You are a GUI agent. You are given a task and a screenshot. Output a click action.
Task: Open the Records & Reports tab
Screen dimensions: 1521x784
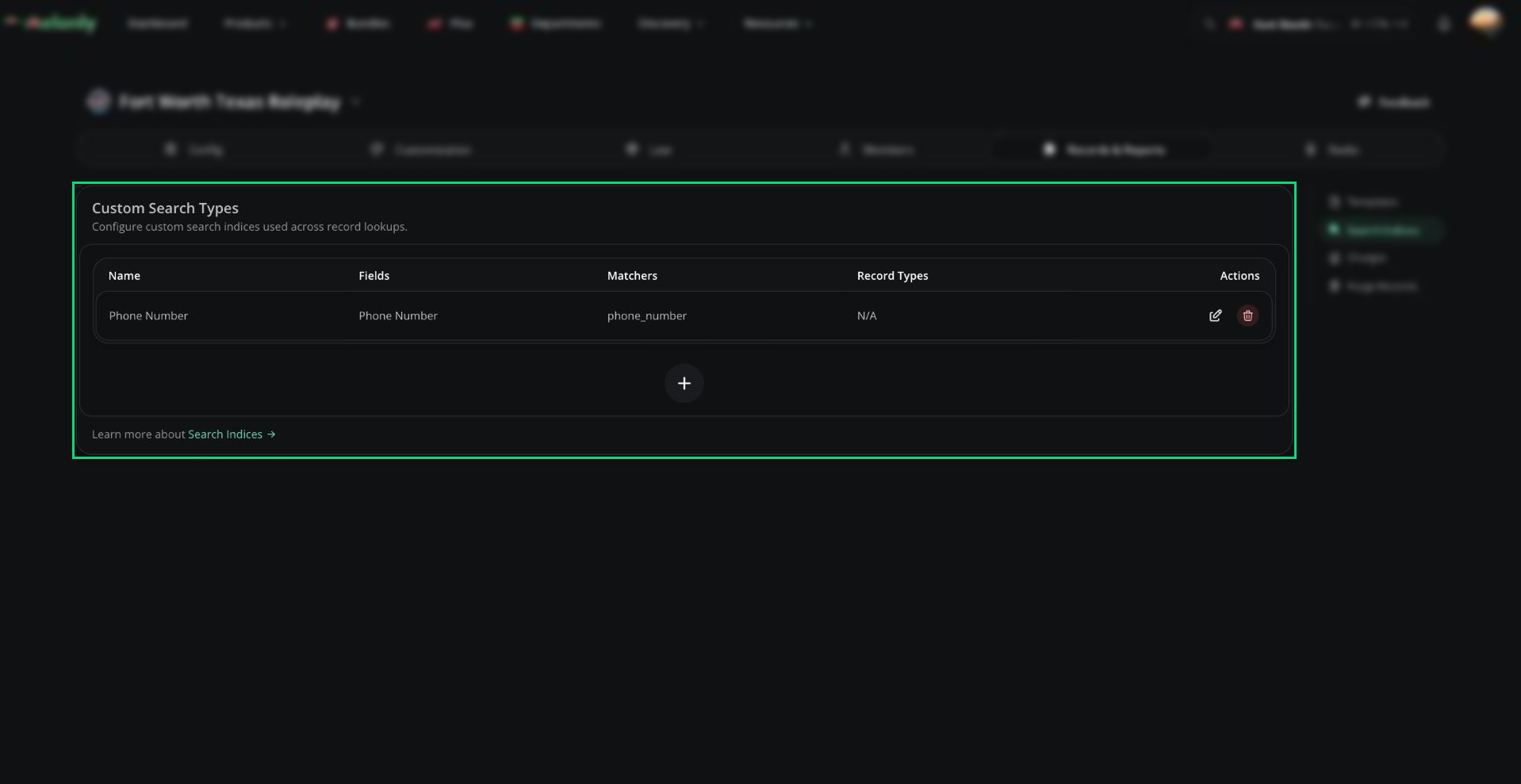[1103, 150]
